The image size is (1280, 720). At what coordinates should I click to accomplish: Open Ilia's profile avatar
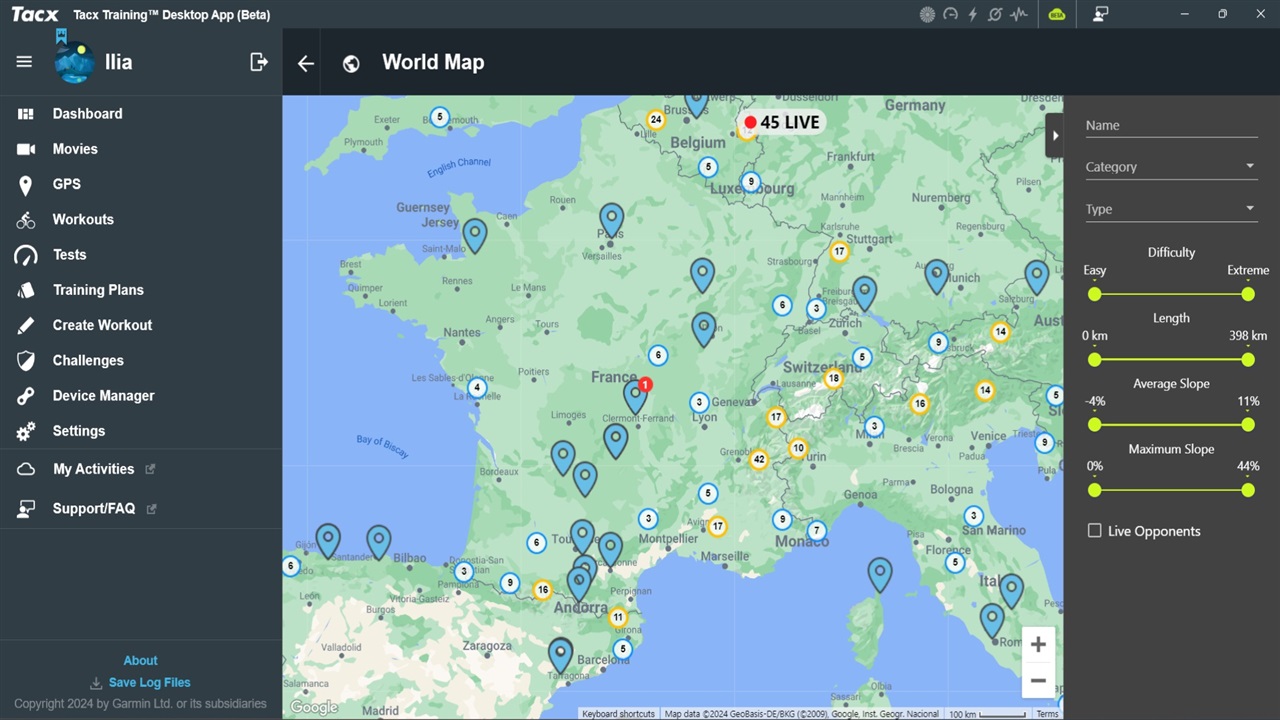tap(74, 61)
